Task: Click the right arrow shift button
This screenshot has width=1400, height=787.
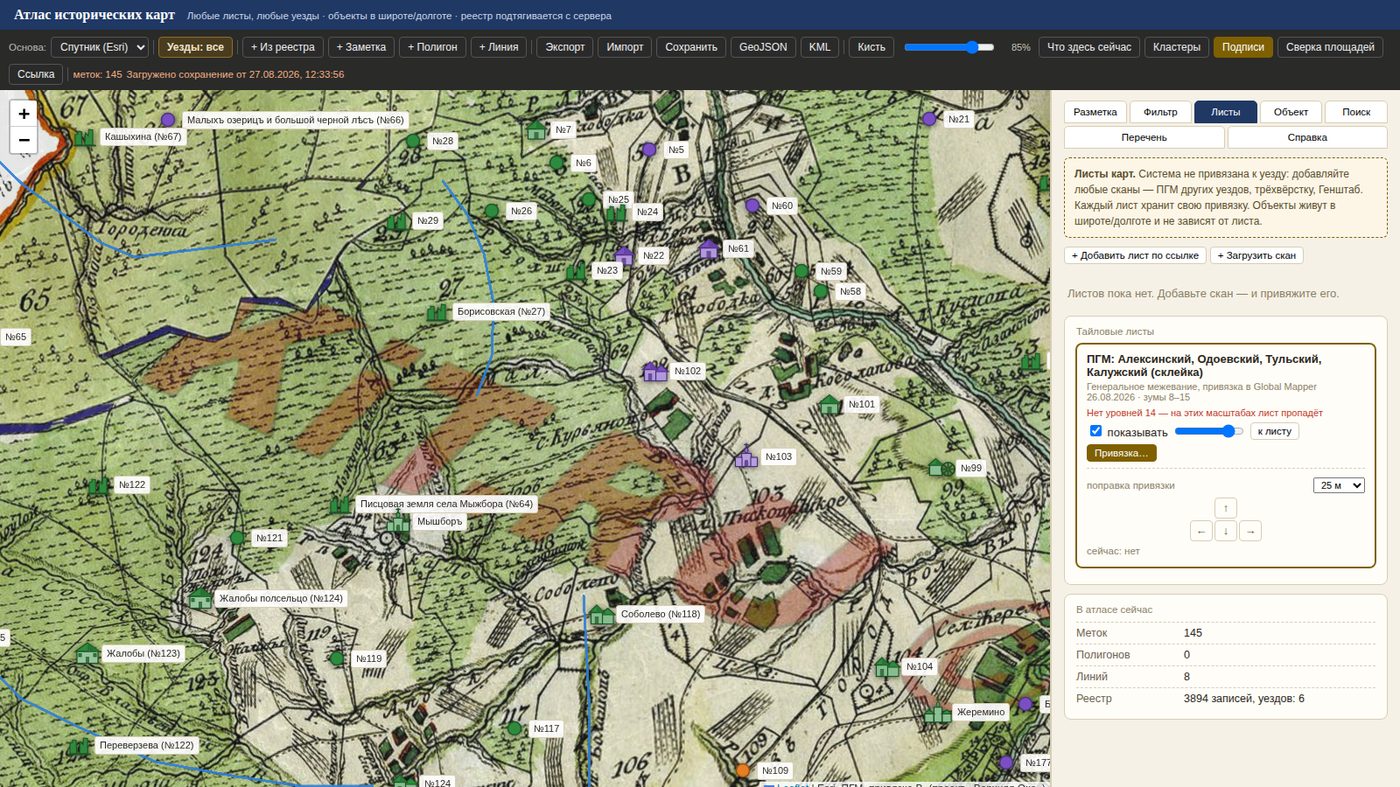Action: pos(1250,531)
